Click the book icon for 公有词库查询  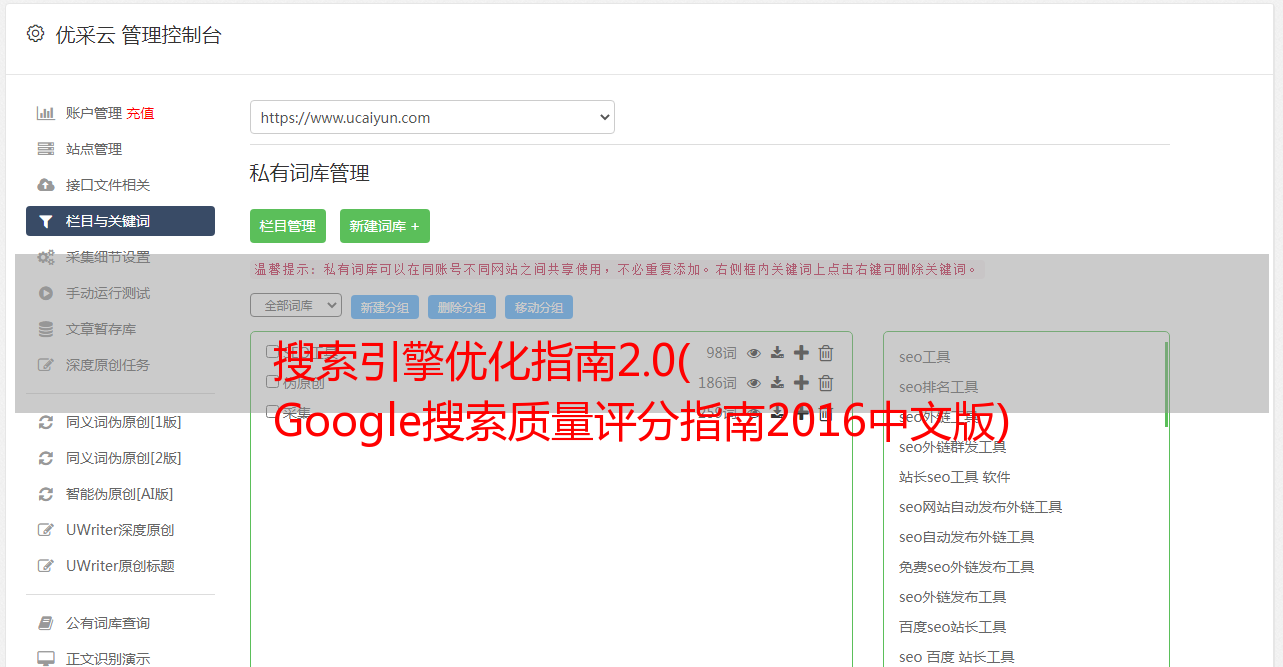(45, 623)
